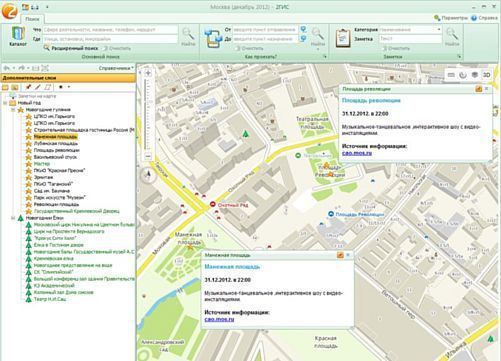Click Очистить in the Основной поиск section
Viewport: 501px width, 361px height.
117,48
